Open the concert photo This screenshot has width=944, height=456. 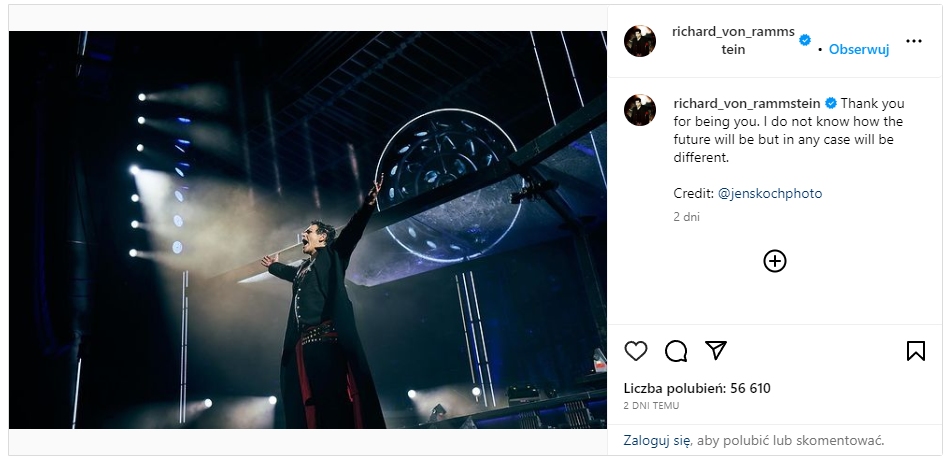tap(308, 230)
